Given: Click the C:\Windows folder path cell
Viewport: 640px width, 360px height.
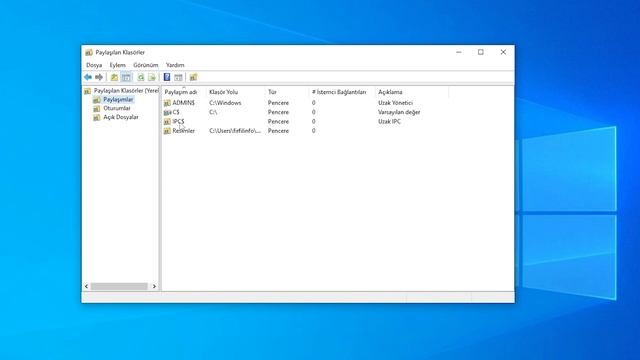Looking at the screenshot, I should click(x=225, y=103).
